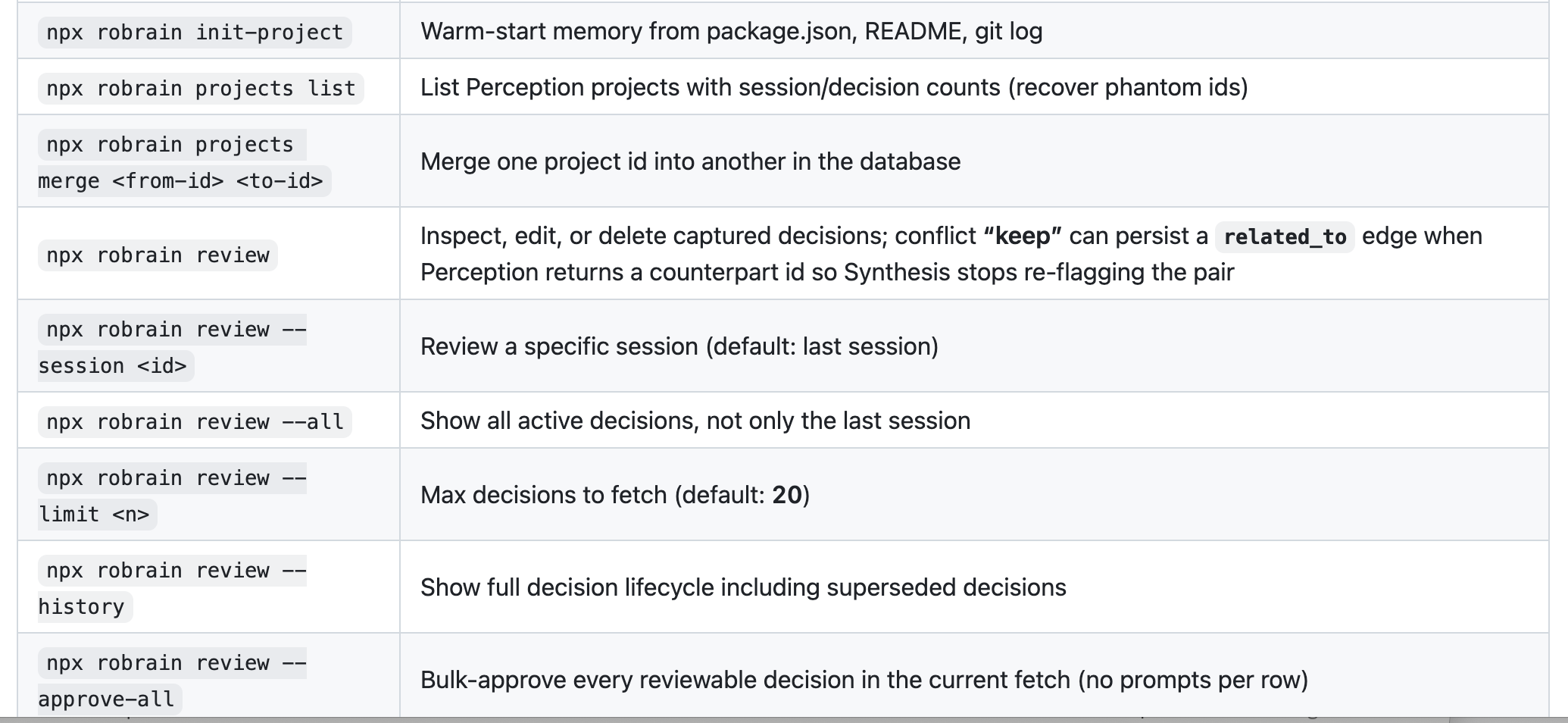The image size is (1568, 723).
Task: Select the 'npx robrain projects list' command
Action: coord(201,88)
